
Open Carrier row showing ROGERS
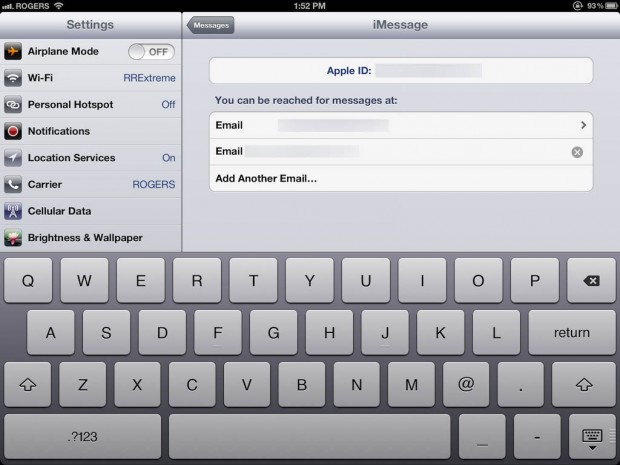coord(91,184)
